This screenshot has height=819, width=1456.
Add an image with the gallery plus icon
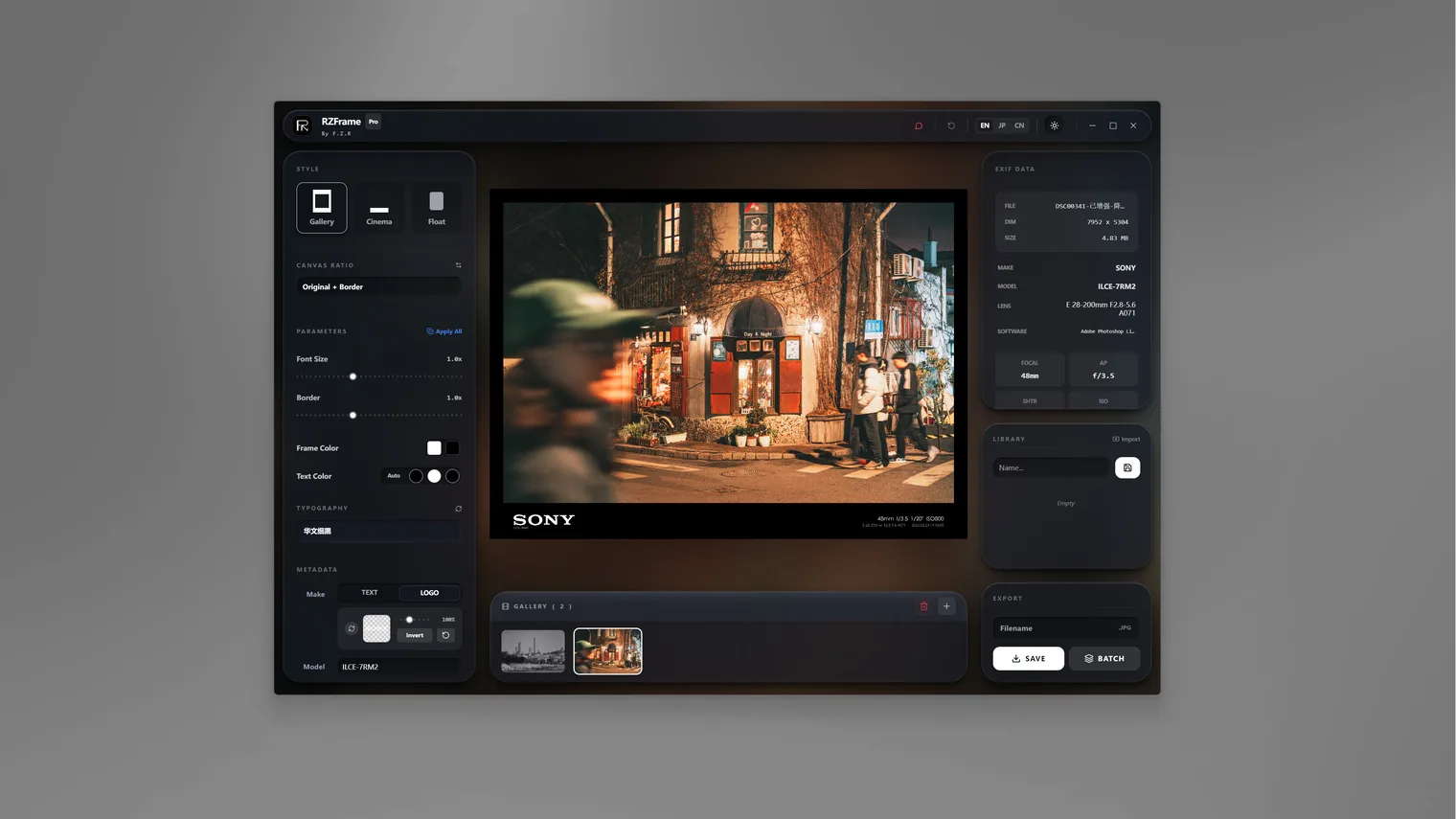(x=946, y=606)
